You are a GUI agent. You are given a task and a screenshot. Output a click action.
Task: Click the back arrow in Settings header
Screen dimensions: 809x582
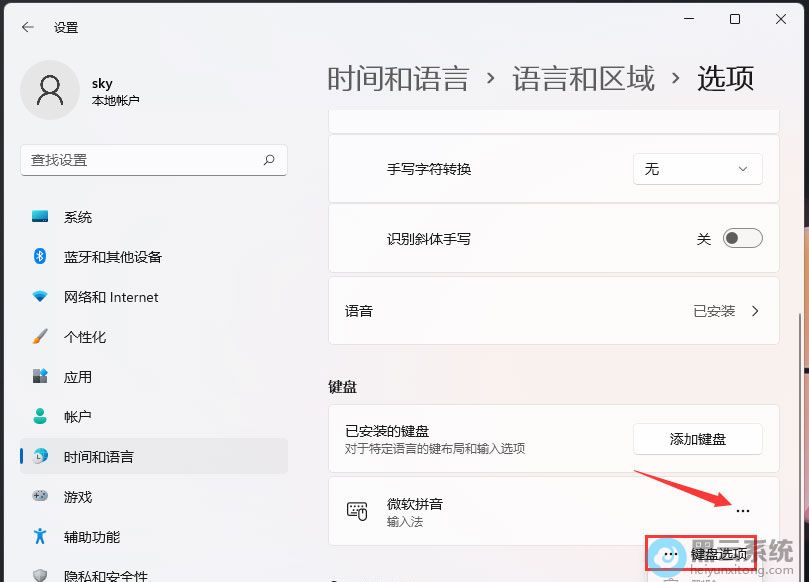pyautogui.click(x=27, y=28)
